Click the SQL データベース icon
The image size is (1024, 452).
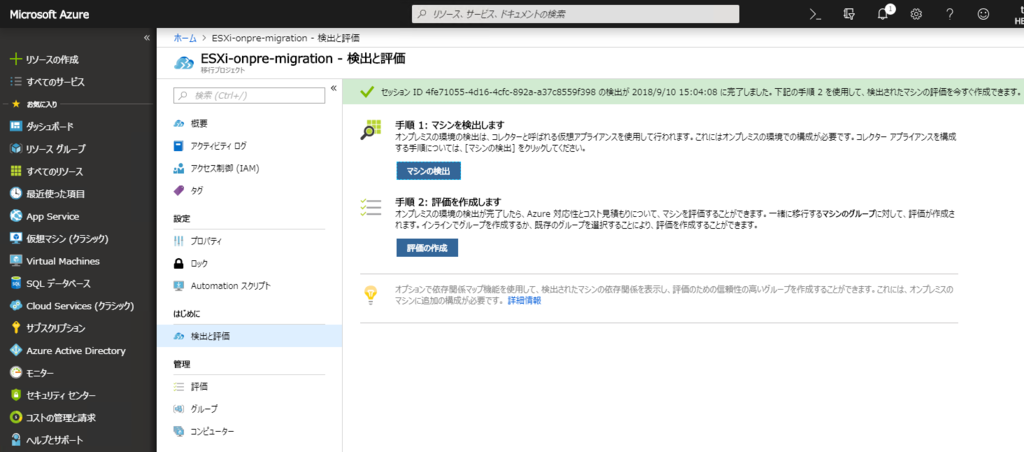pos(16,283)
